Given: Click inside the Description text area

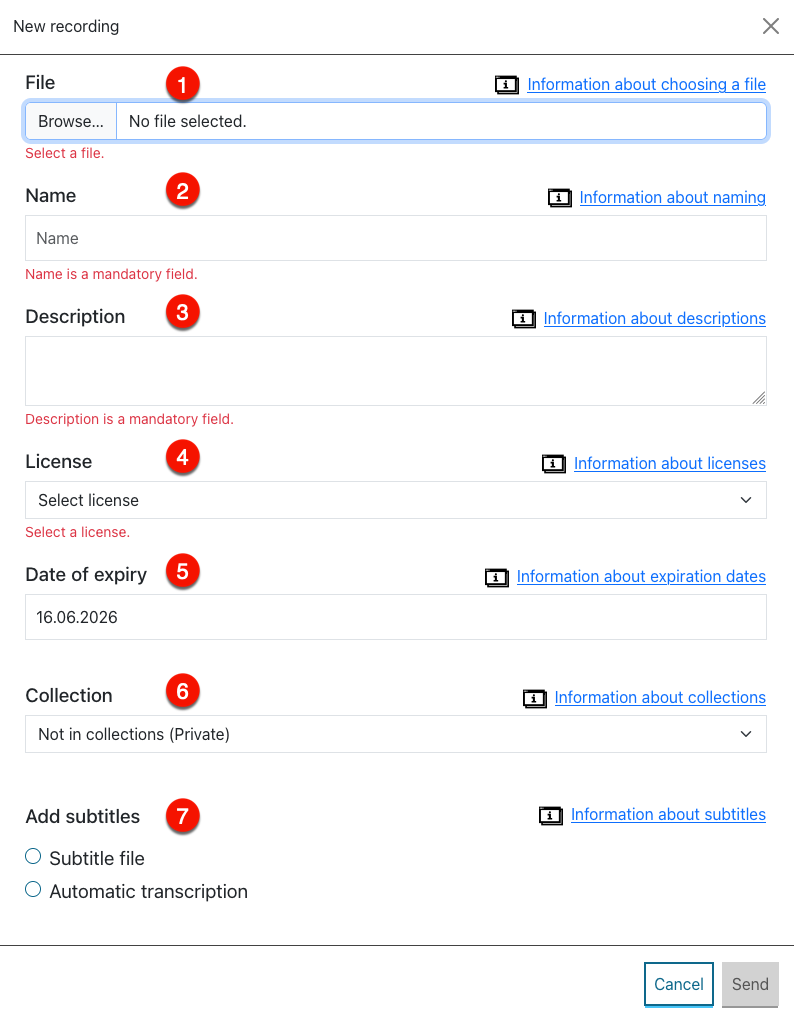Looking at the screenshot, I should pos(396,371).
